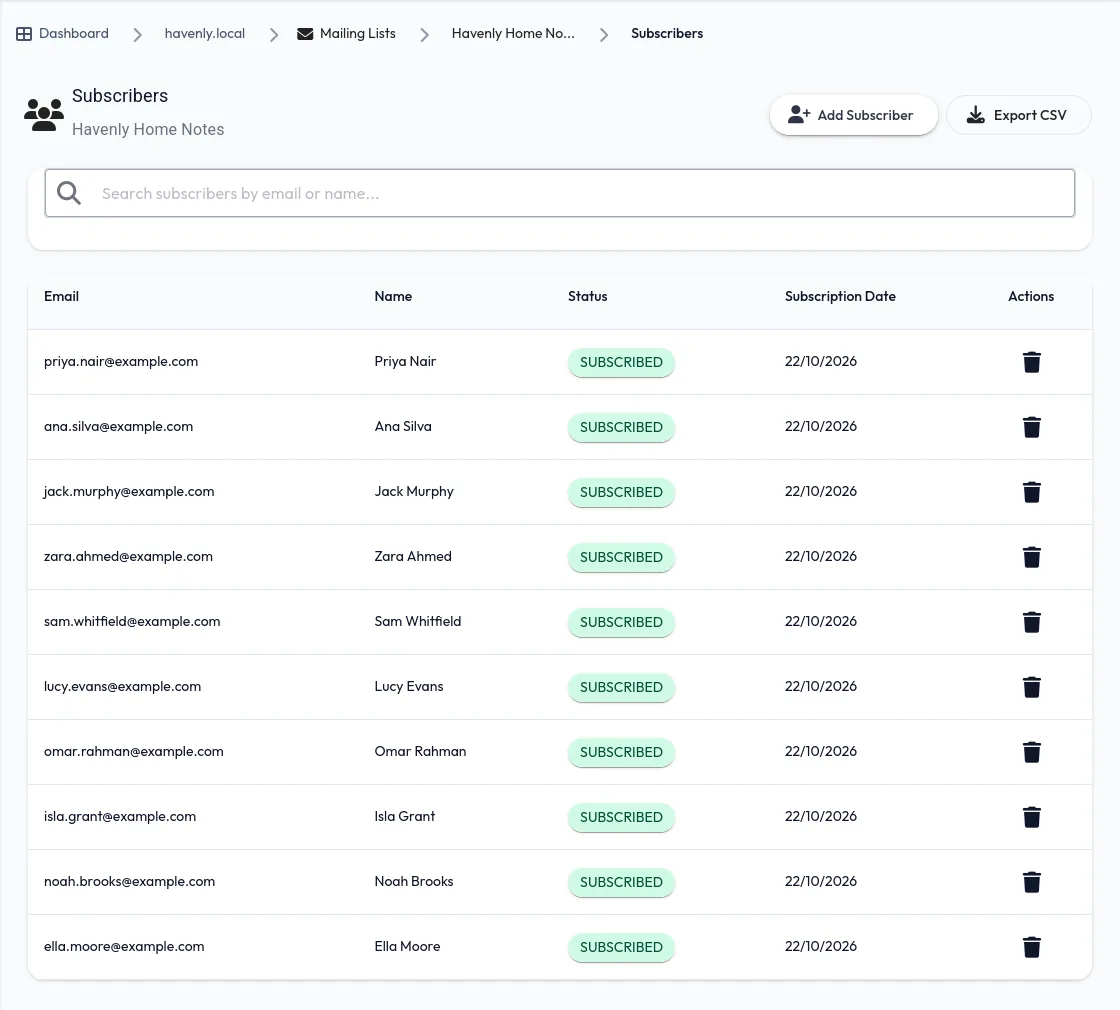Image resolution: width=1120 pixels, height=1010 pixels.
Task: Click email jack.murphy@example.com
Action: pyautogui.click(x=129, y=491)
